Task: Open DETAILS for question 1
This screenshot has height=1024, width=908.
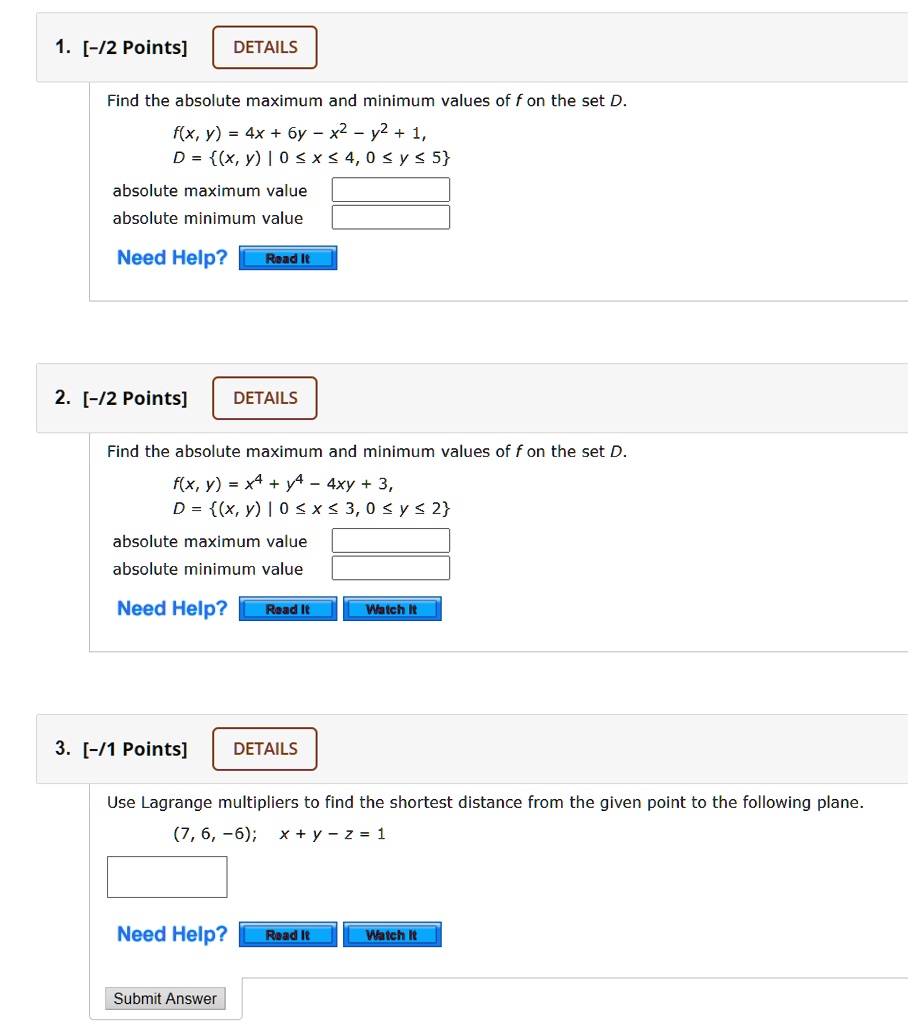Action: (x=264, y=46)
